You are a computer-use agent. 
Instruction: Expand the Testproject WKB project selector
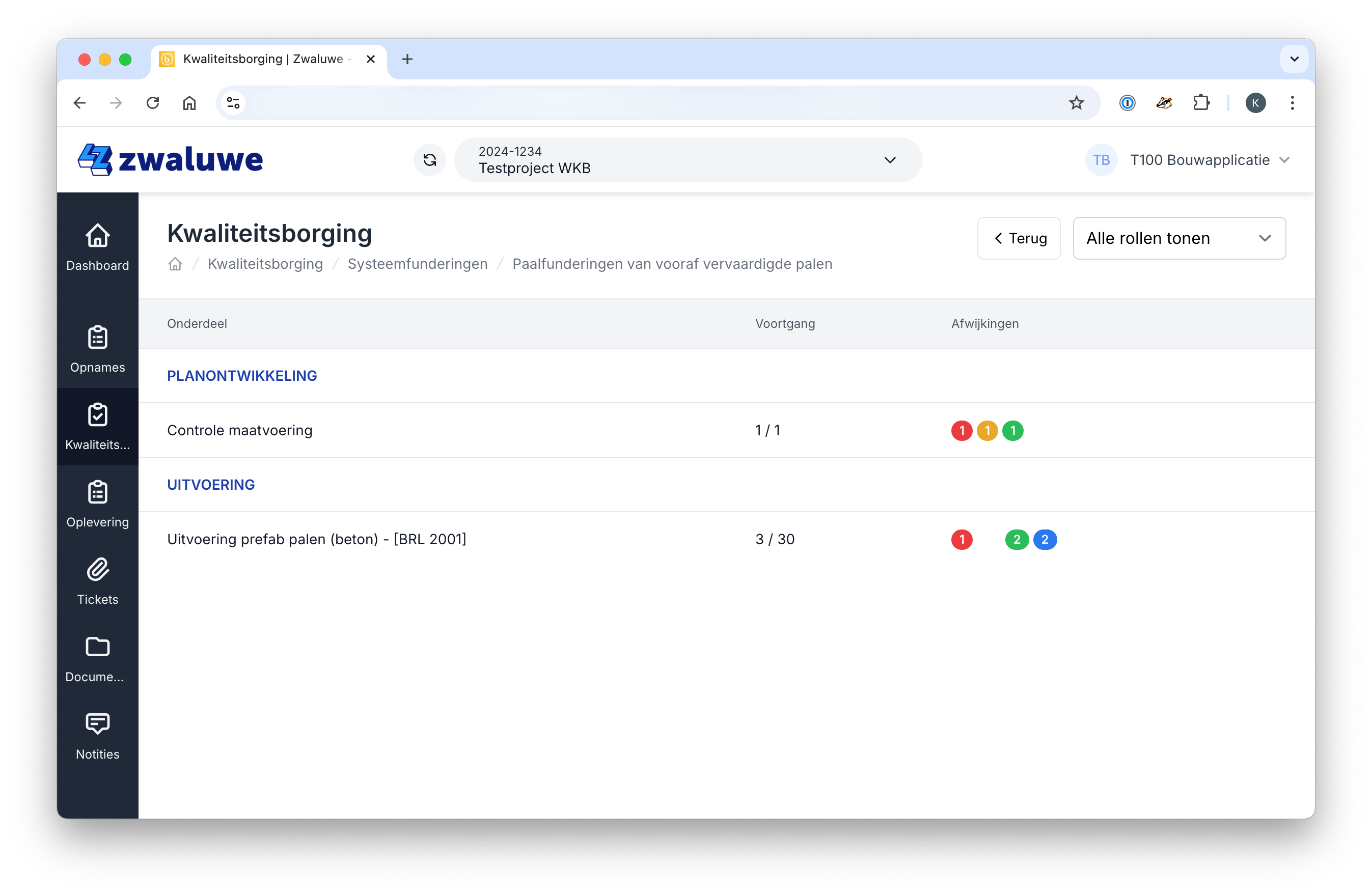point(689,160)
